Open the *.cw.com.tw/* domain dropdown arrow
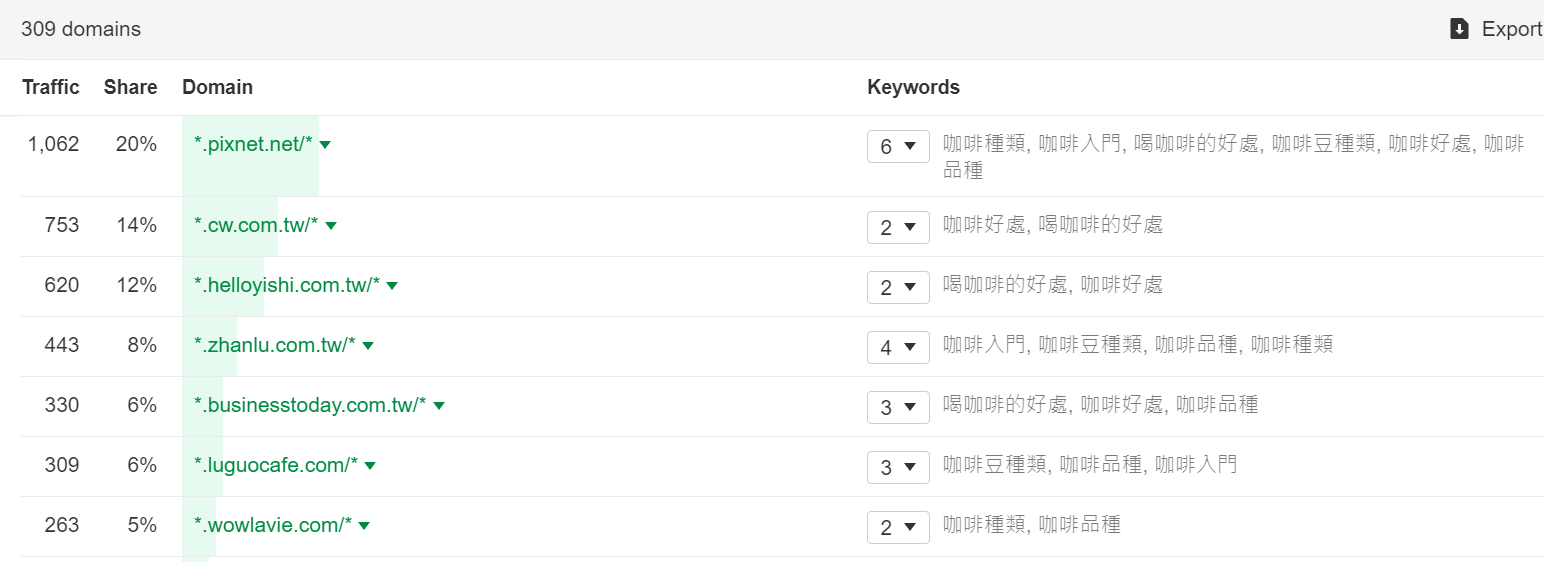Viewport: 1544px width, 562px height. click(331, 226)
